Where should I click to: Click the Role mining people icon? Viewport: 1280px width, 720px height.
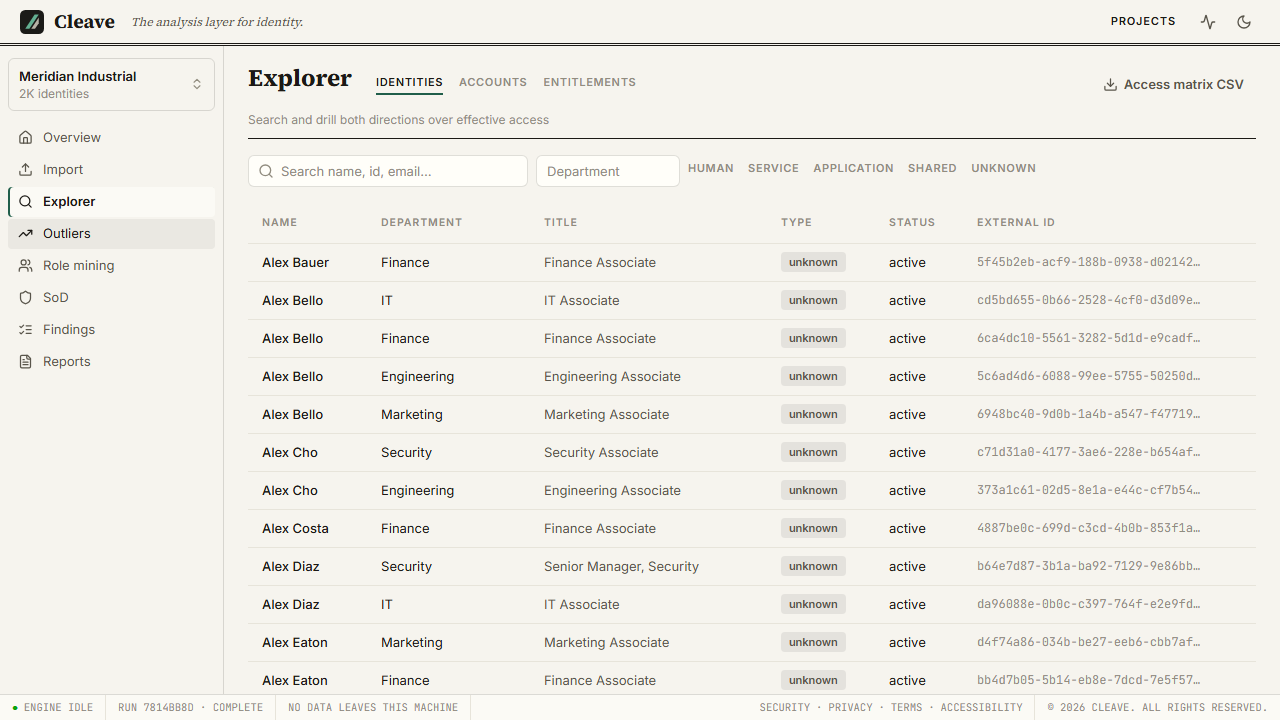click(x=26, y=265)
